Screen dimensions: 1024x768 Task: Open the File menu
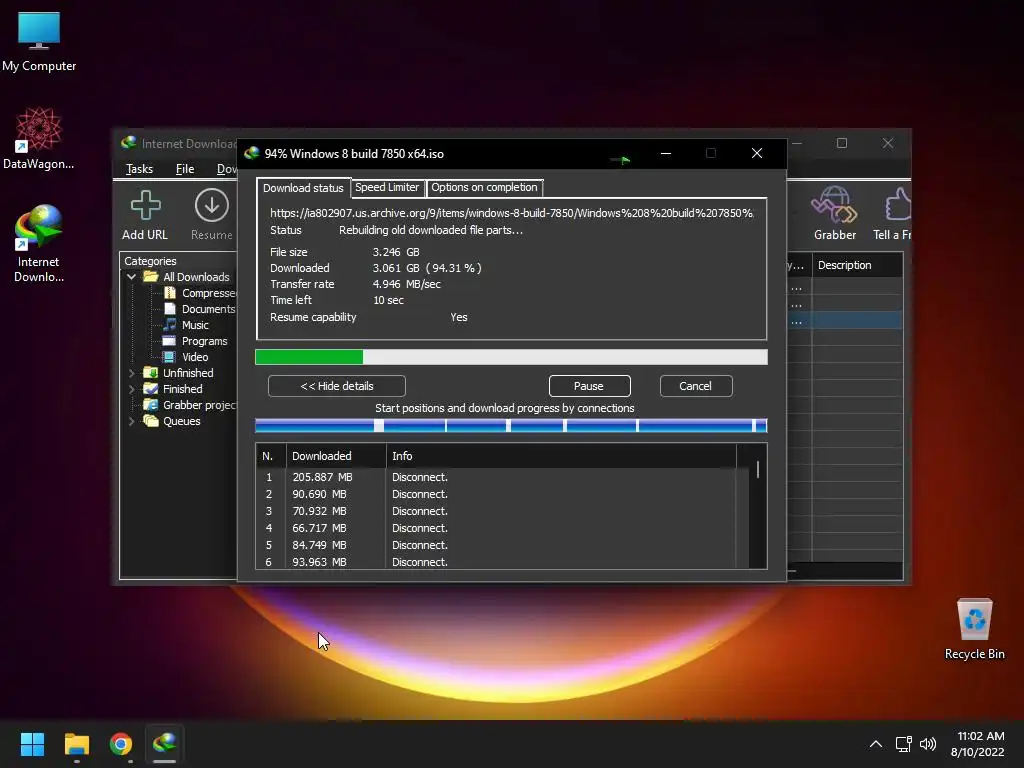pyautogui.click(x=185, y=169)
